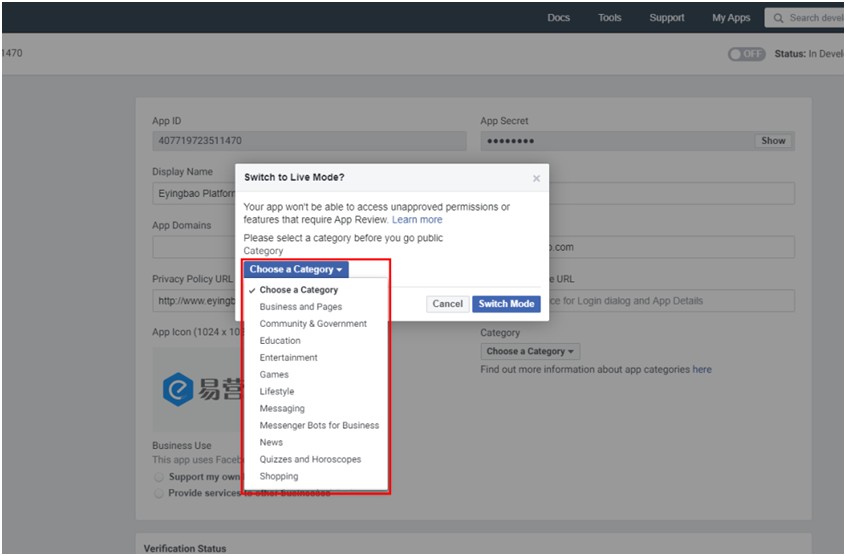Open the Choose a Category dropdown in dialog

coord(296,270)
